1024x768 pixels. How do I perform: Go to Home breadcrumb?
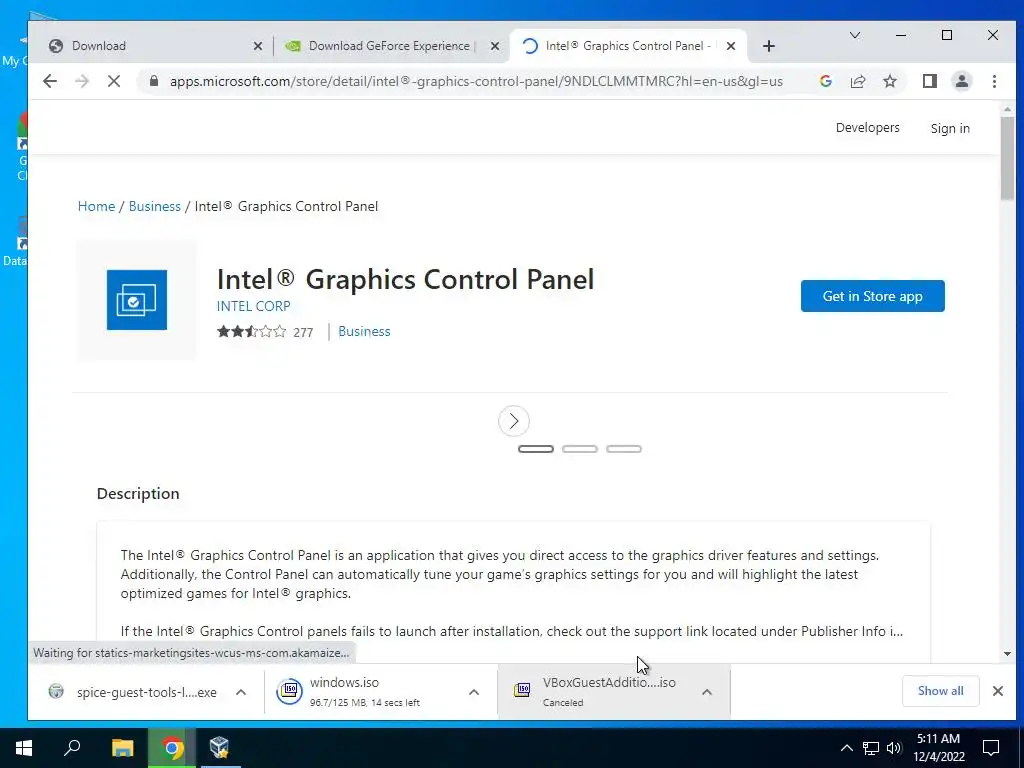[x=96, y=206]
